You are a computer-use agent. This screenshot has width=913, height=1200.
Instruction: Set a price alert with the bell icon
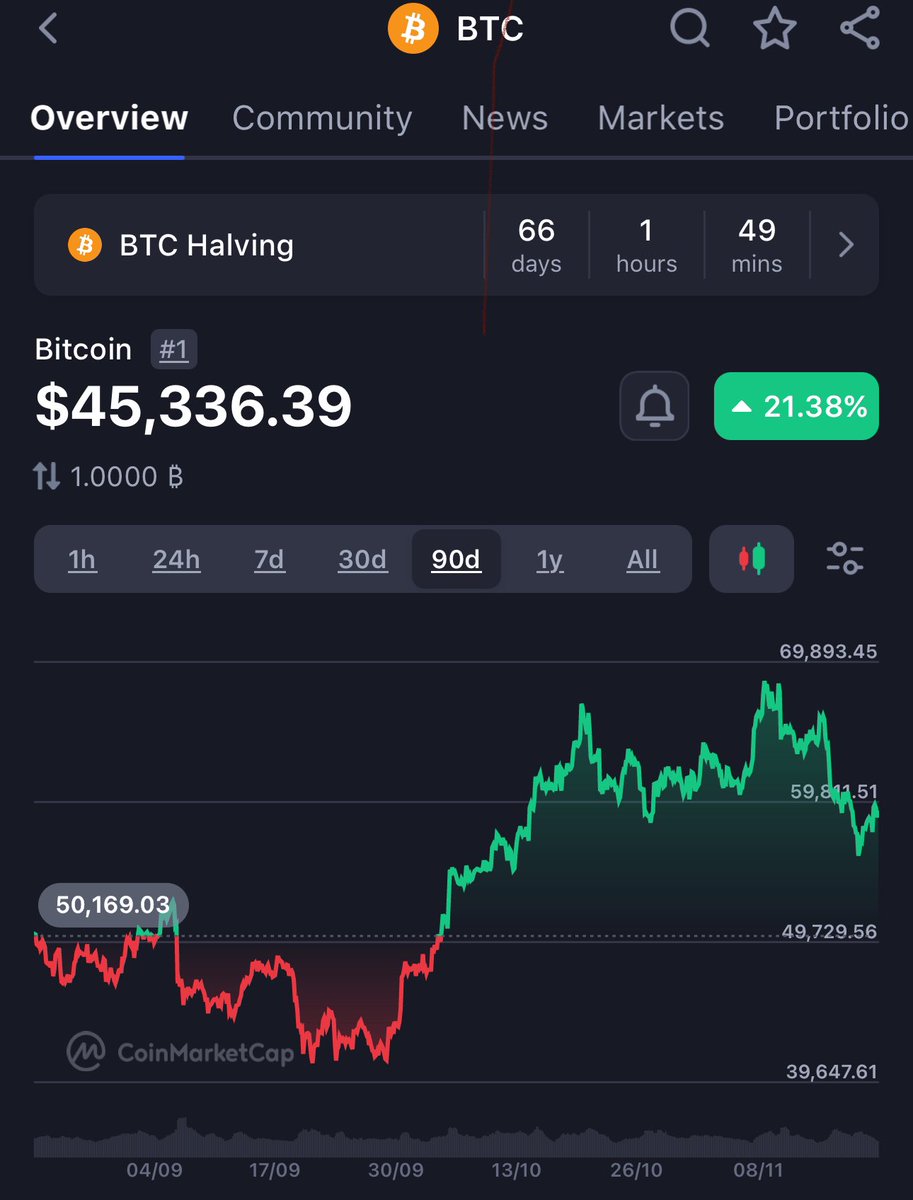pos(654,406)
